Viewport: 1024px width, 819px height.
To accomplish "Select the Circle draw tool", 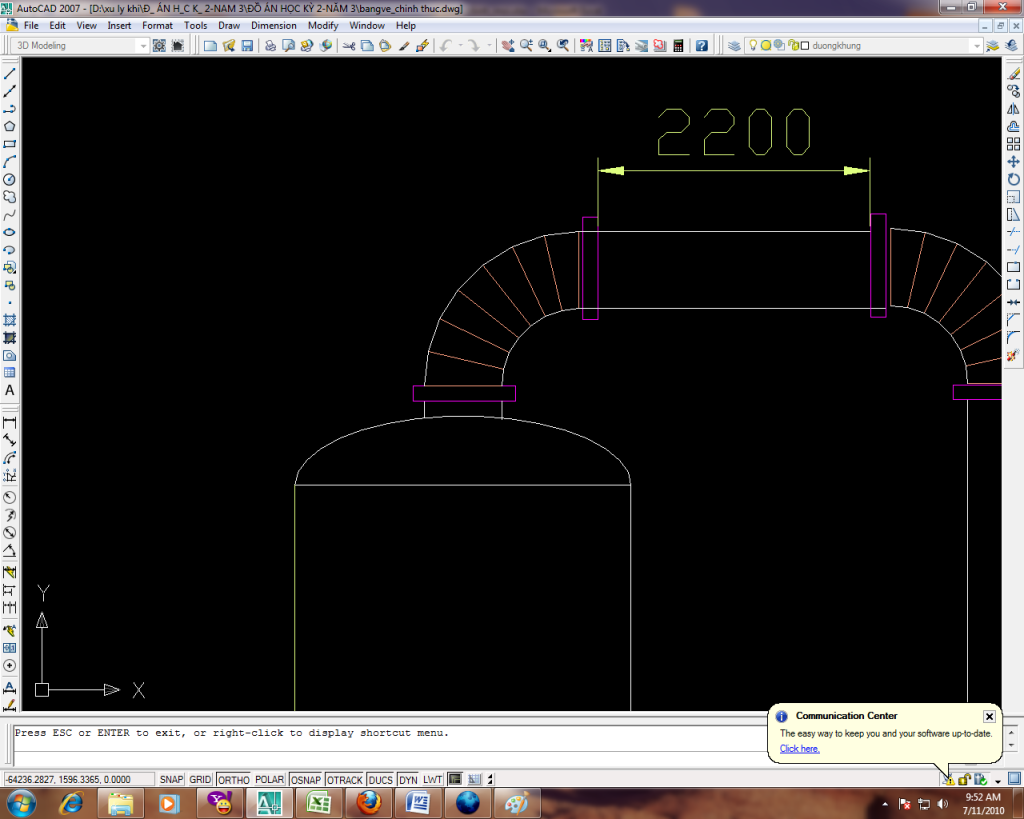I will tap(10, 179).
